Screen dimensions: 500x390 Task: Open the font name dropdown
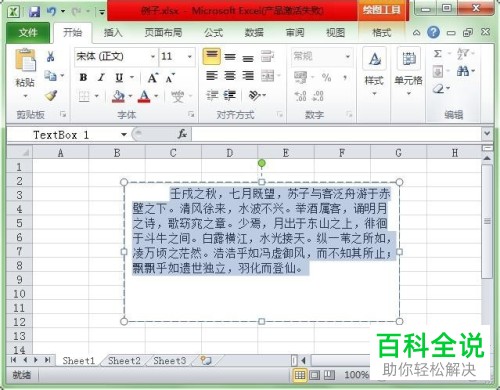[153, 56]
